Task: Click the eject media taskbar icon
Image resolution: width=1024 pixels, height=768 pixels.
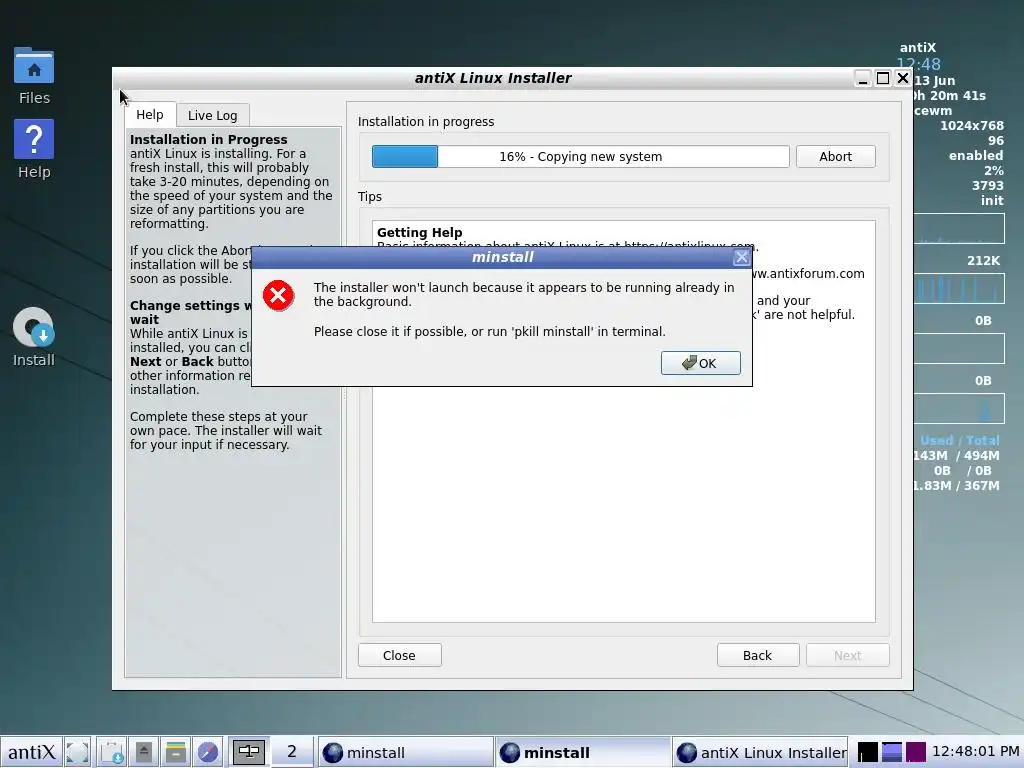Action: click(144, 752)
